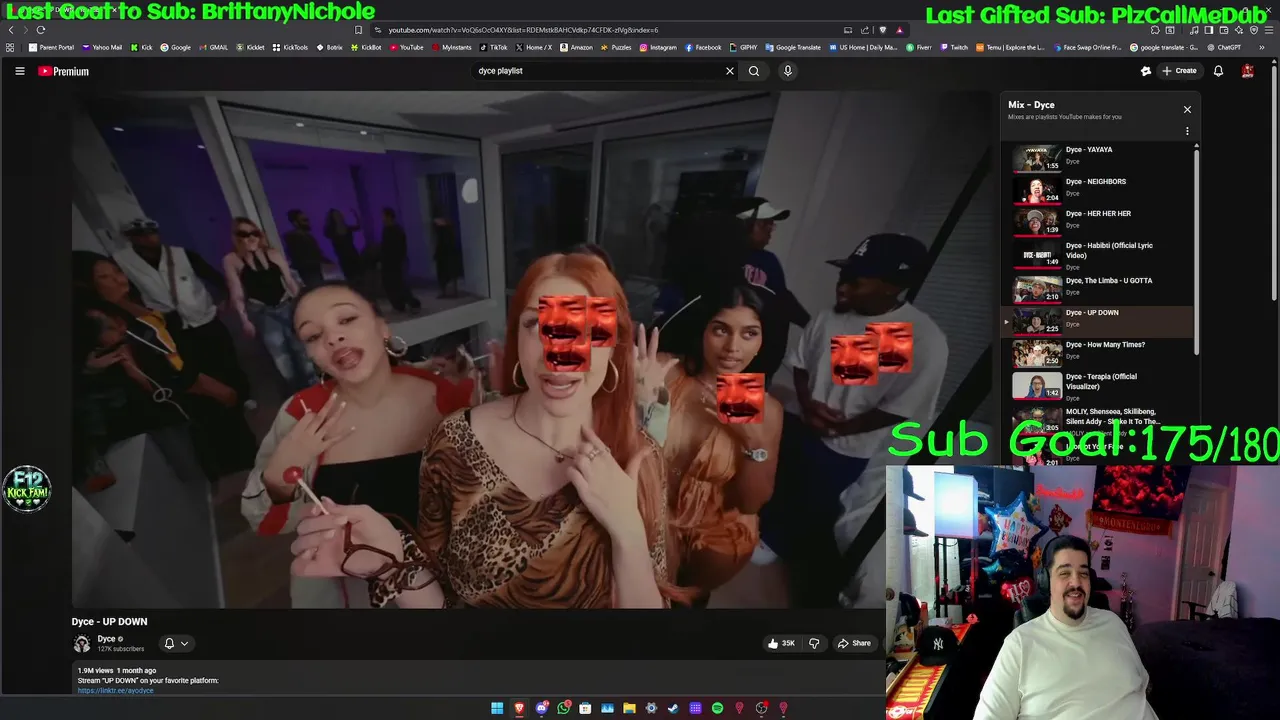
Task: Open the Fiverr bookmark
Action: (x=919, y=47)
